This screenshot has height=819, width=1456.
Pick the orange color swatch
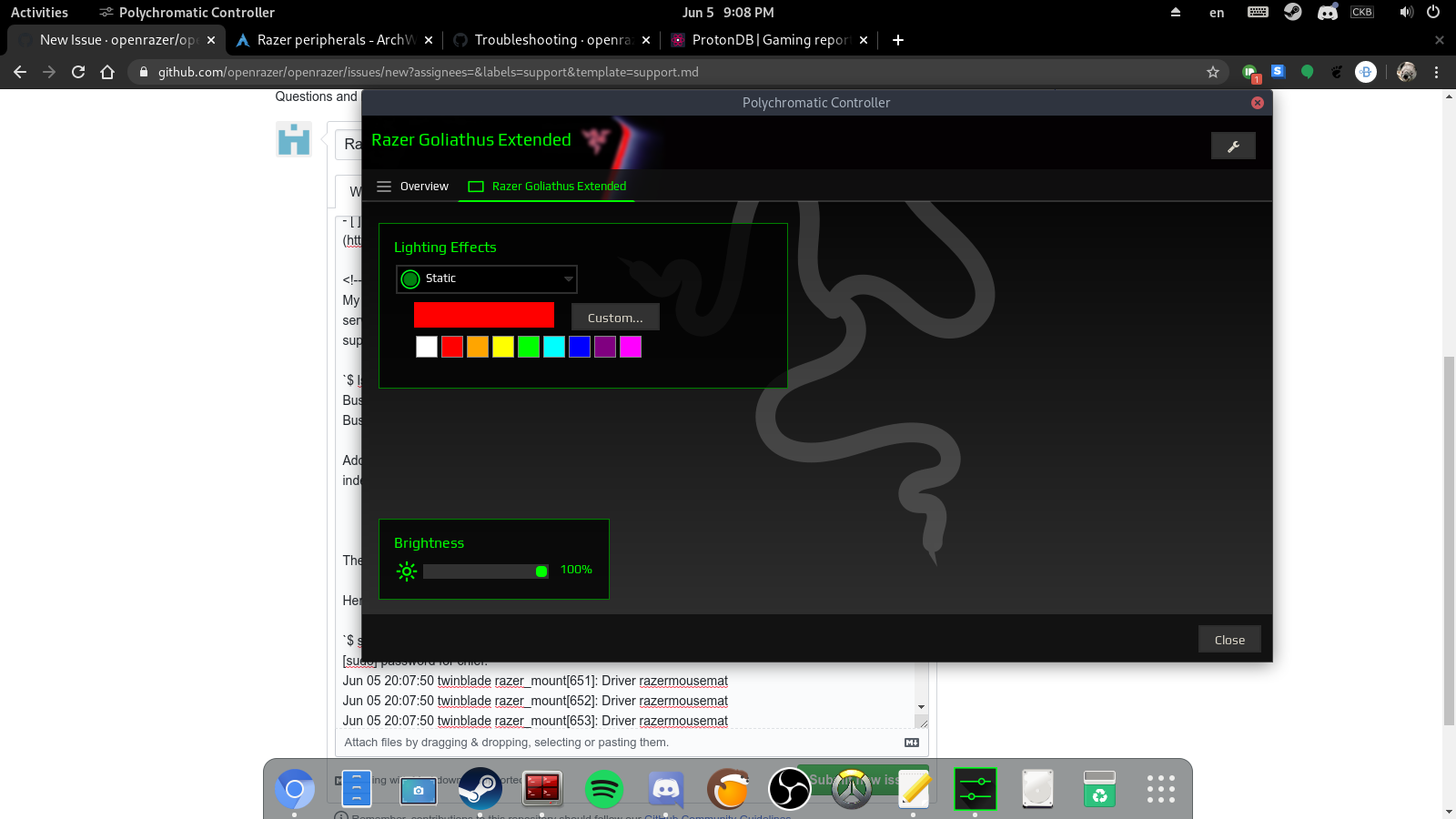tap(478, 347)
